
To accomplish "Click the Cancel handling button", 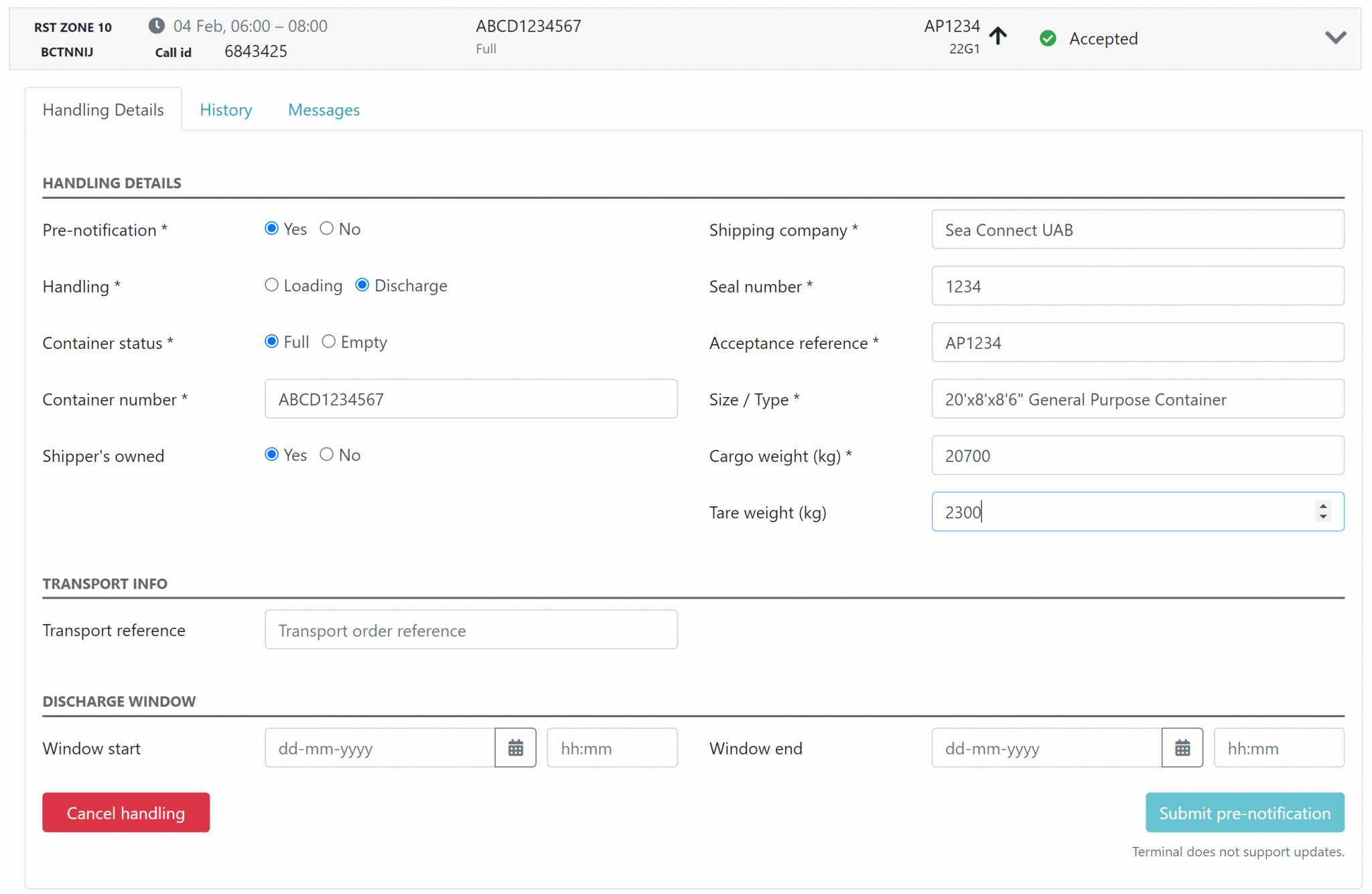I will pos(126,812).
